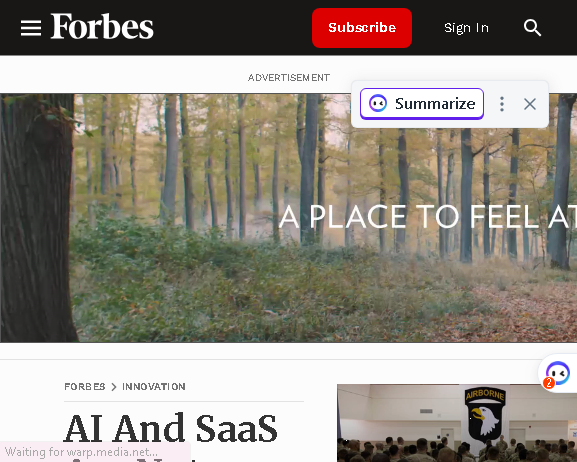Click the AI And SaaS article headline
577x462 pixels.
click(170, 429)
